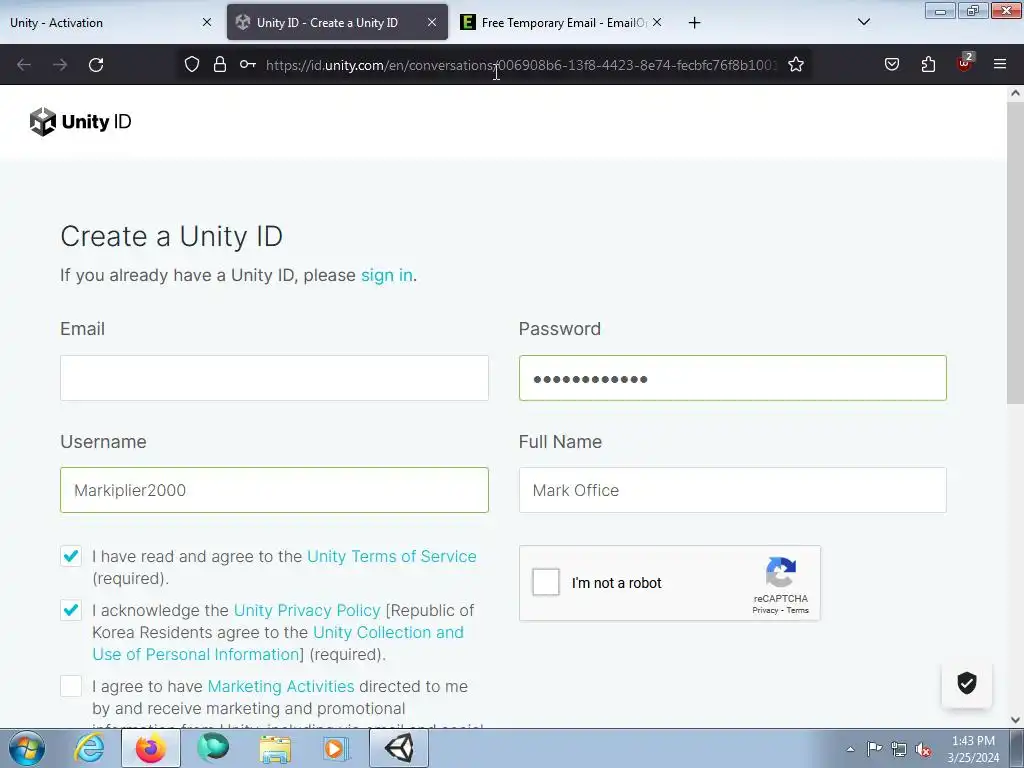The height and width of the screenshot is (768, 1024).
Task: Open the extensions puzzle icon
Action: (x=928, y=64)
